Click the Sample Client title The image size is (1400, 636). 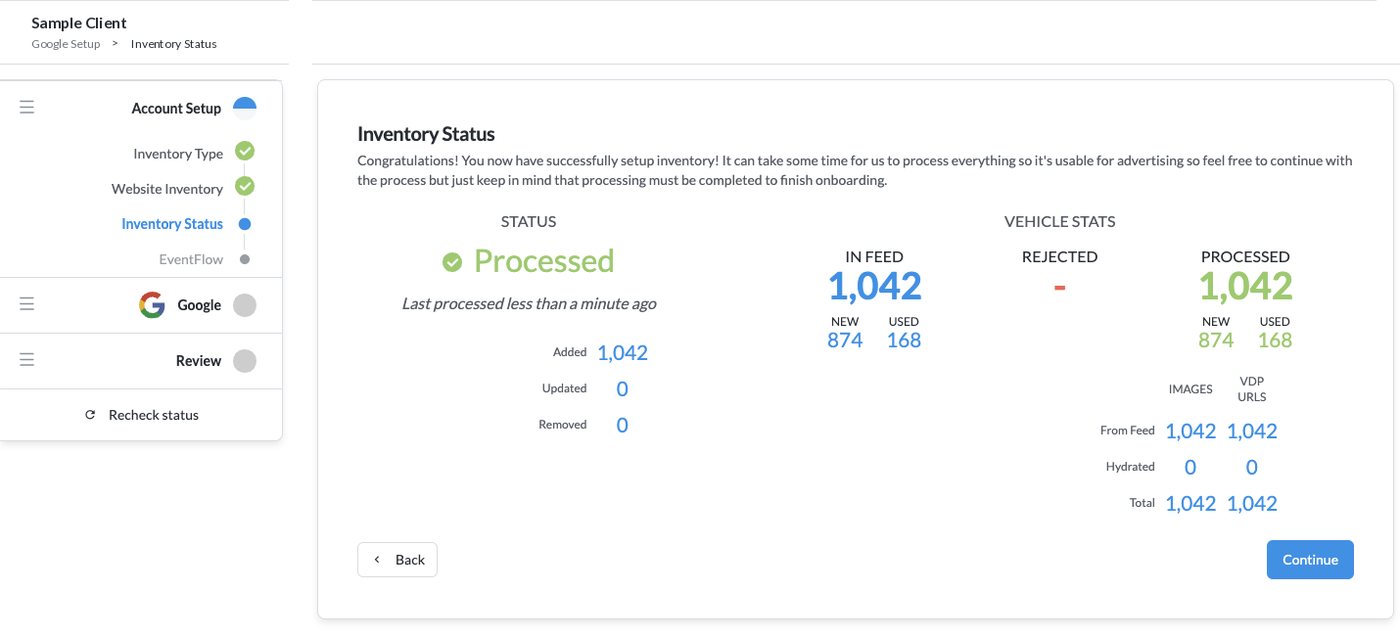coord(79,22)
